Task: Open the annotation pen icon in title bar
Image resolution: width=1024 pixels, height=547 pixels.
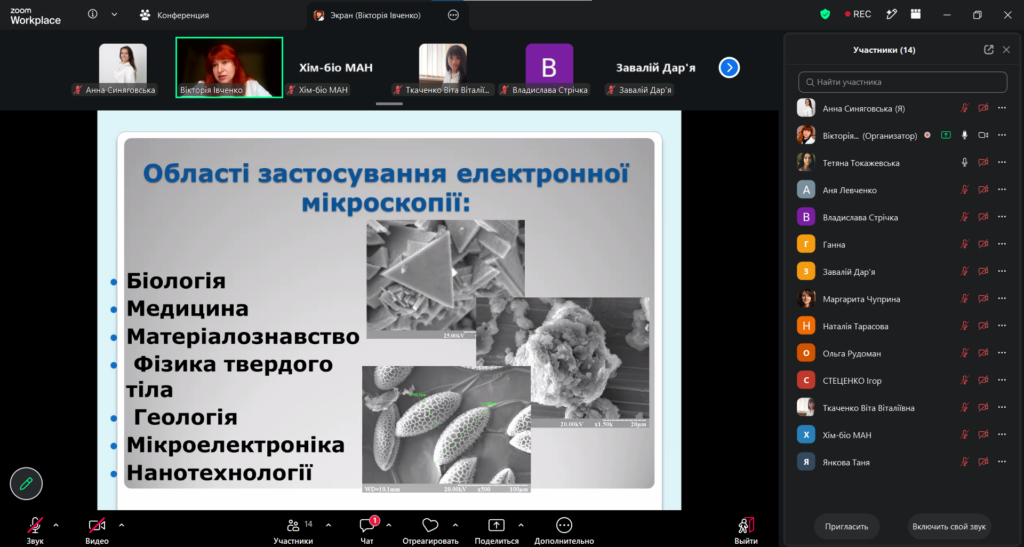Action: coord(891,14)
